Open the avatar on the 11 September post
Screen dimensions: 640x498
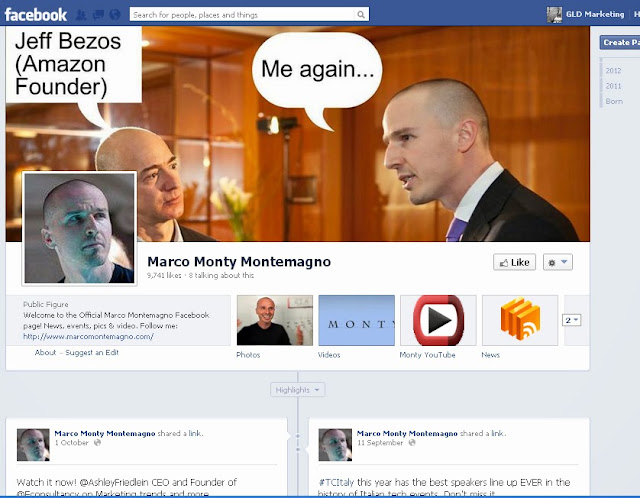click(335, 445)
